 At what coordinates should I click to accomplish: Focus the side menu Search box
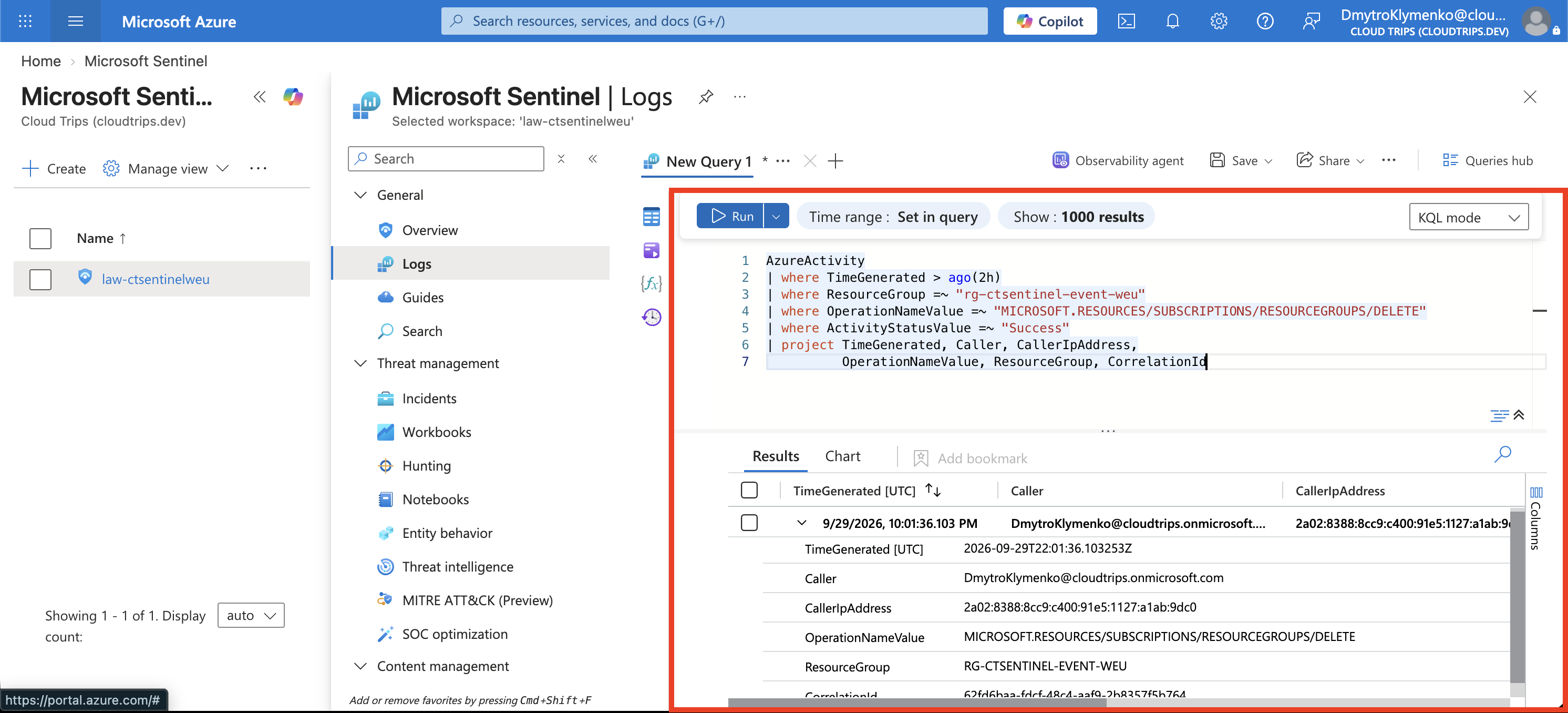point(446,159)
